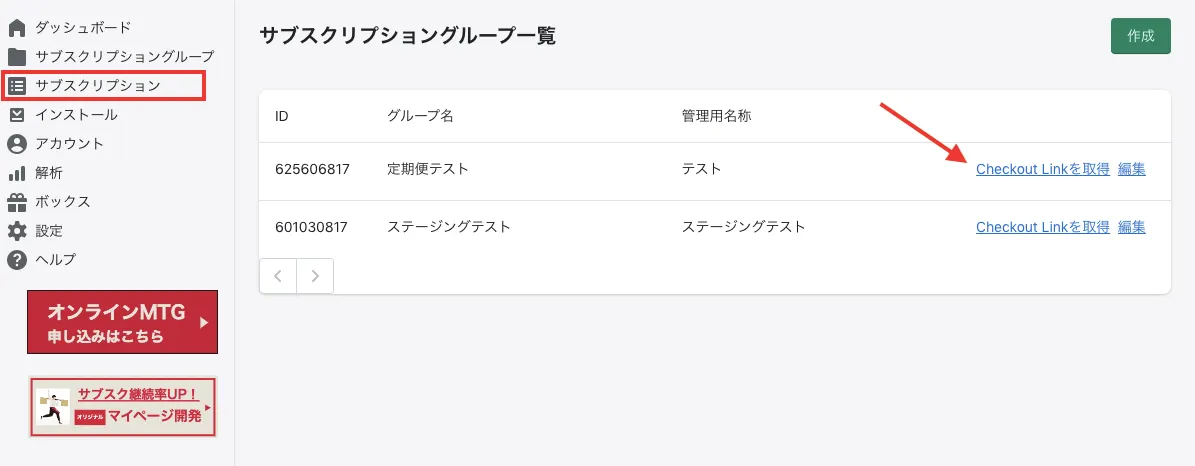Get Checkout Link for ステージングテスト
Screen dimensions: 1195x466
[1042, 227]
